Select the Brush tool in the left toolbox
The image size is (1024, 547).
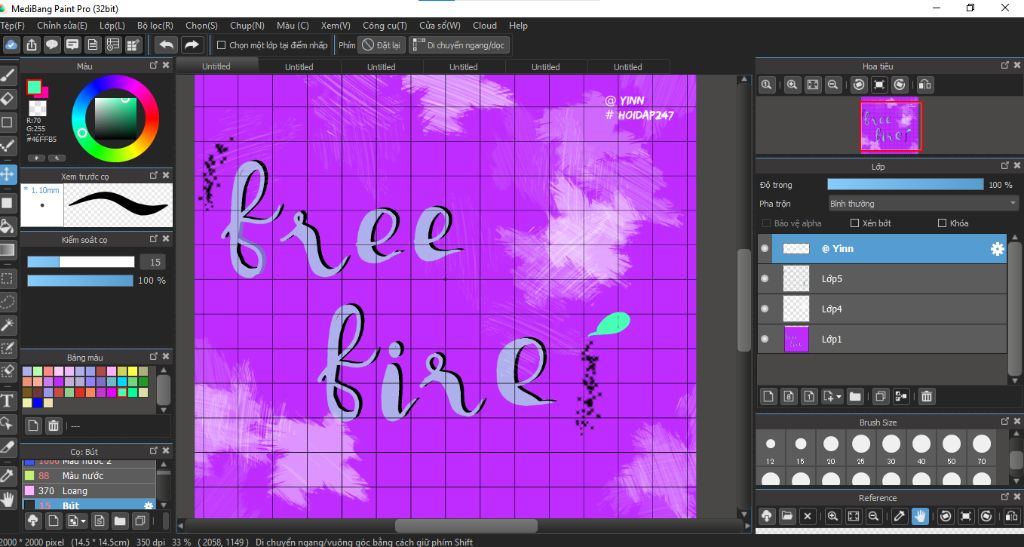click(x=7, y=76)
